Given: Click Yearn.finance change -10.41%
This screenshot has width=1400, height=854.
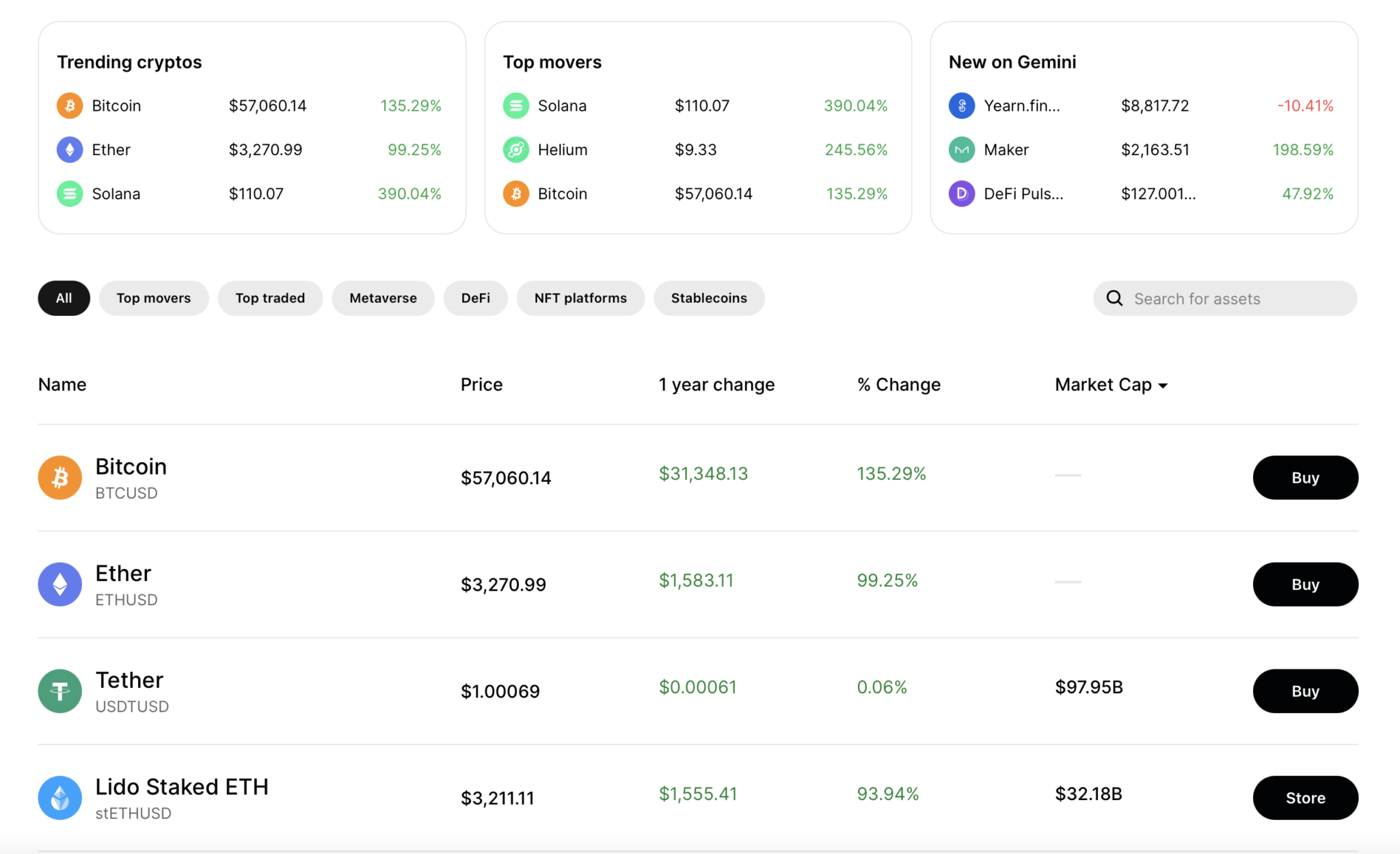Looking at the screenshot, I should 1306,106.
